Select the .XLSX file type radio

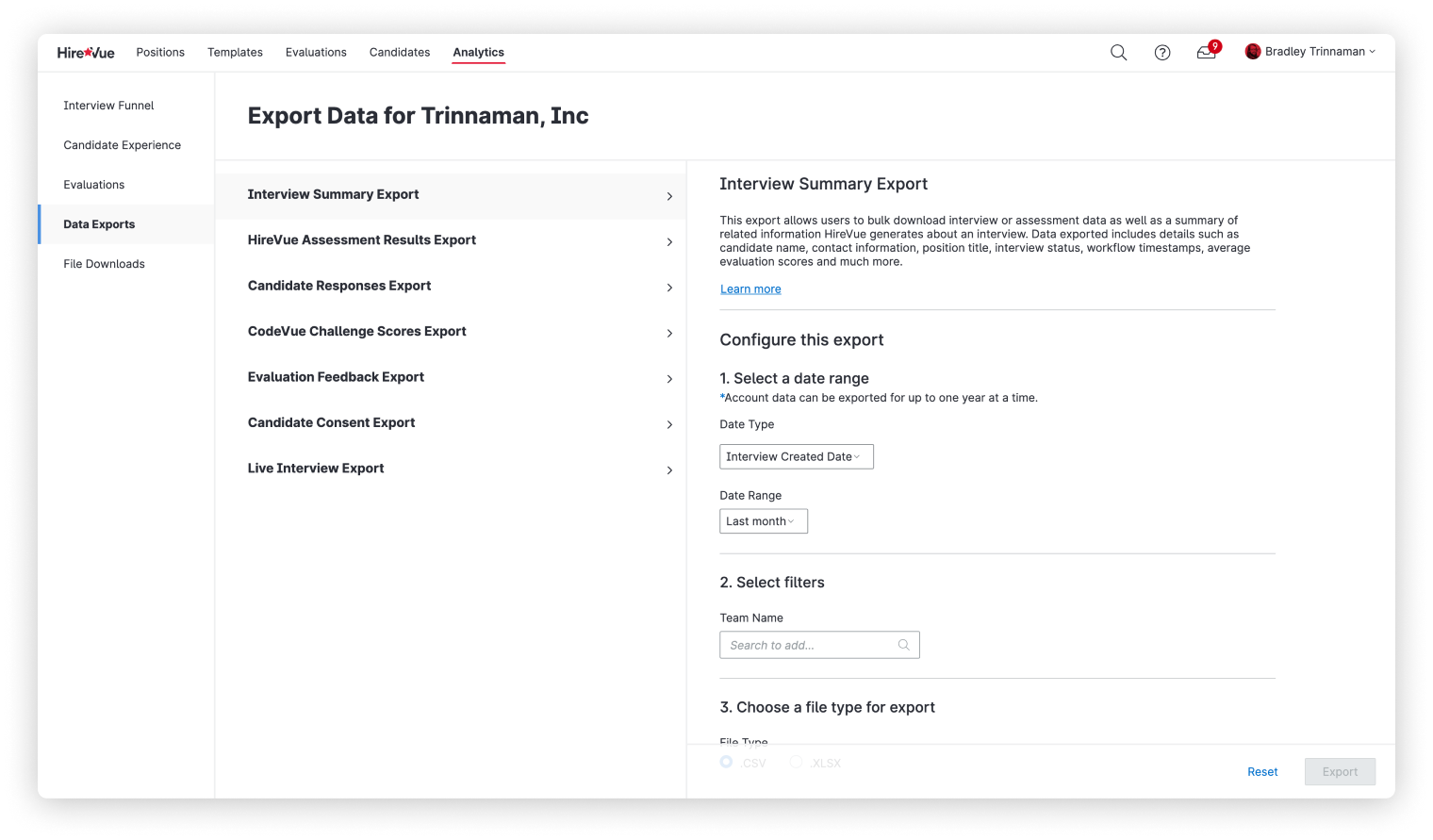pyautogui.click(x=797, y=762)
